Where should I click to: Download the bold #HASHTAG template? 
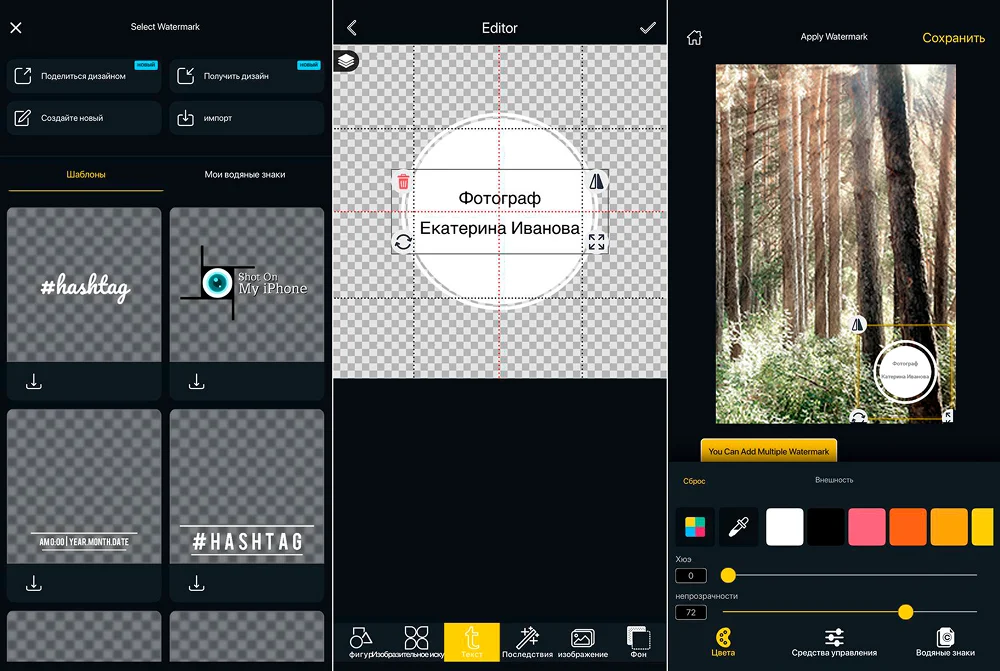(196, 583)
